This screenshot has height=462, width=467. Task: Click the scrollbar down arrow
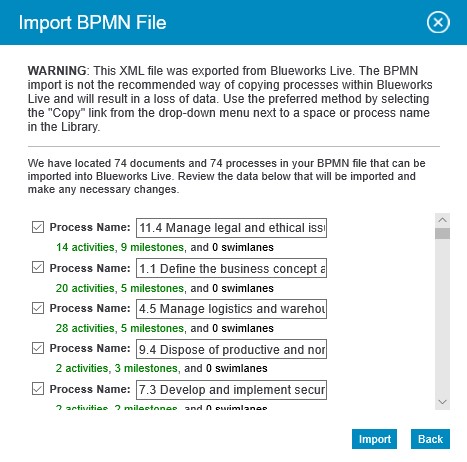(442, 402)
